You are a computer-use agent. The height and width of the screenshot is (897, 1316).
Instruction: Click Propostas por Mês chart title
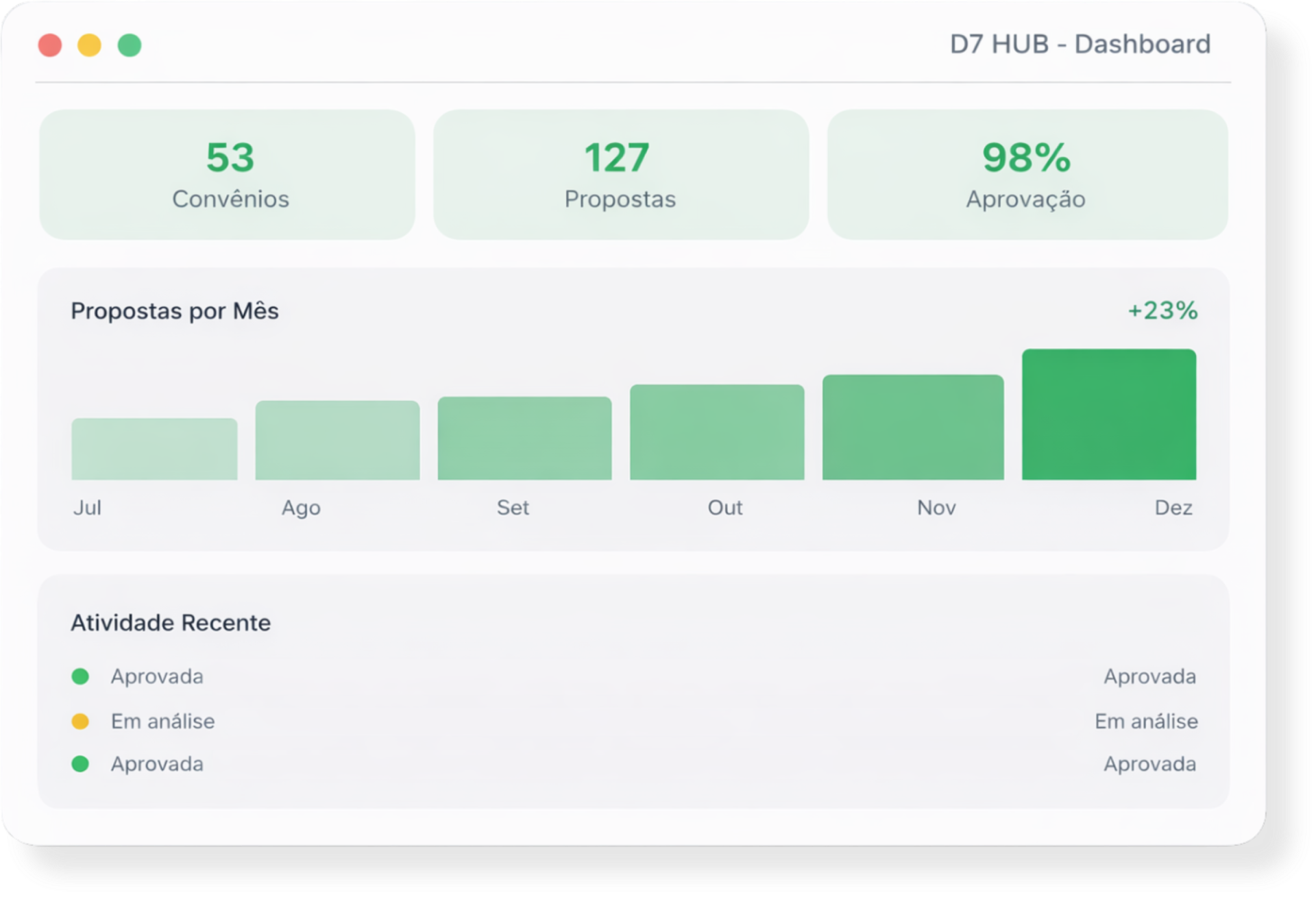[175, 311]
